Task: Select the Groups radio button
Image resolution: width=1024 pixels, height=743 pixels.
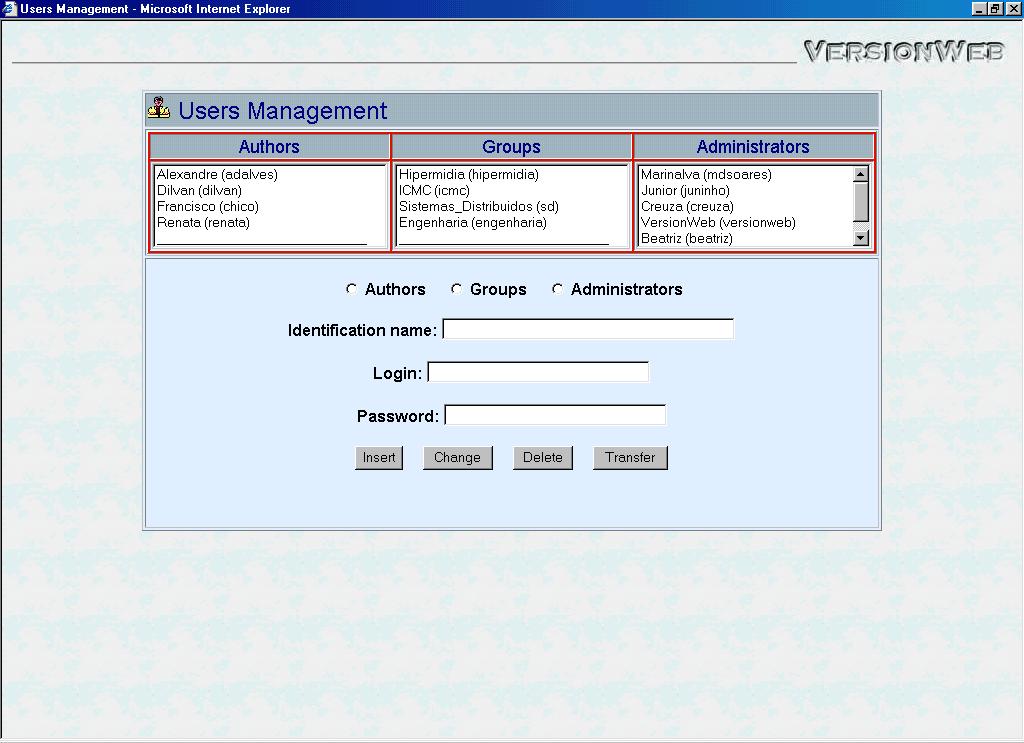Action: pos(456,289)
